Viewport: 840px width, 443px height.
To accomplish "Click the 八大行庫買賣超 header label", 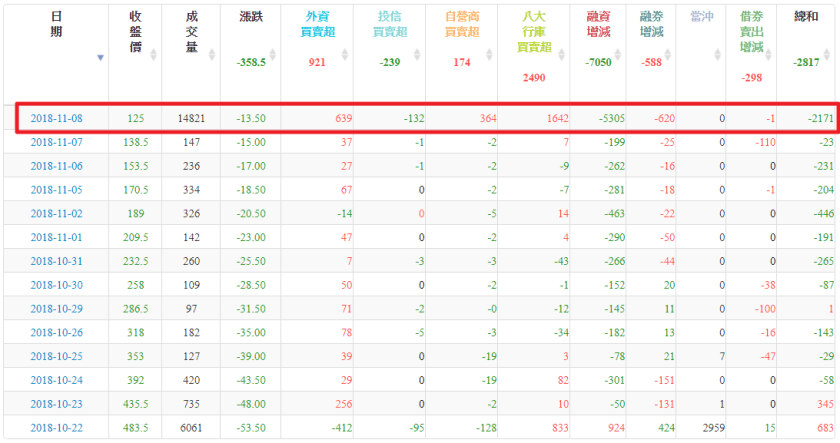I will tap(532, 32).
